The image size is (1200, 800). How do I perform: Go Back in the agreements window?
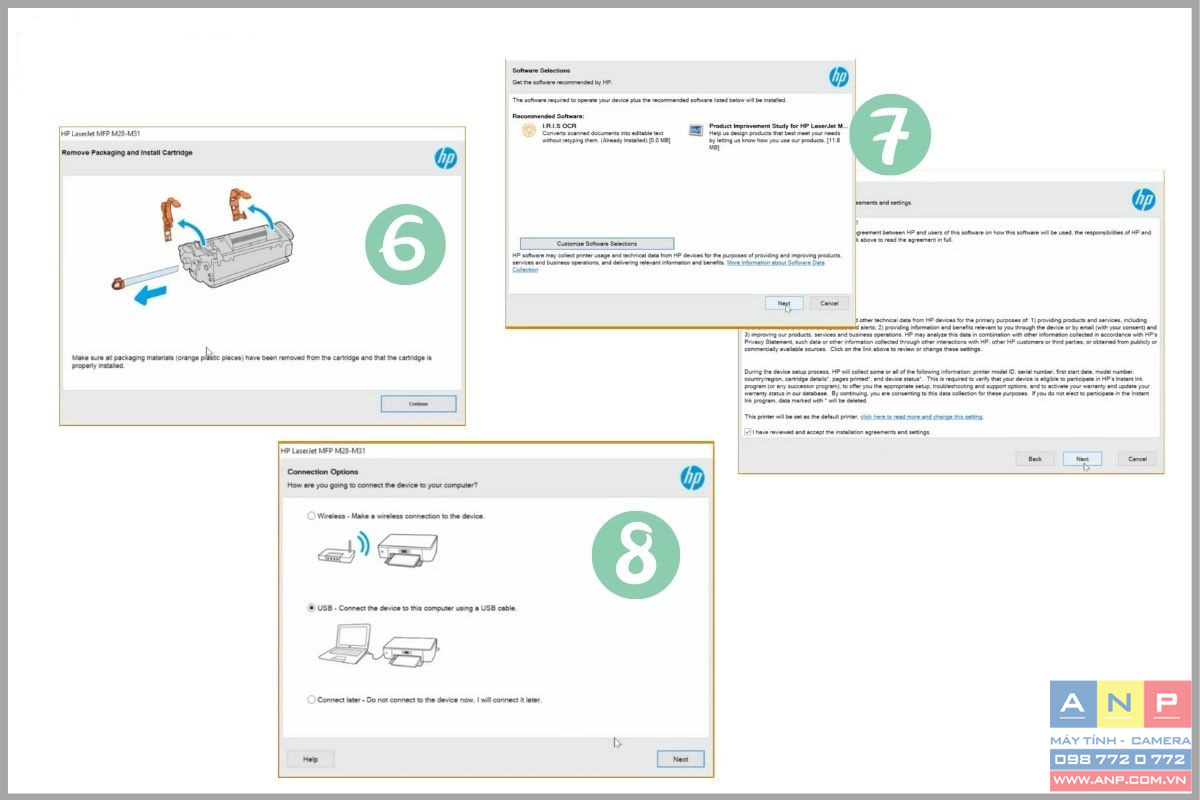(1035, 459)
